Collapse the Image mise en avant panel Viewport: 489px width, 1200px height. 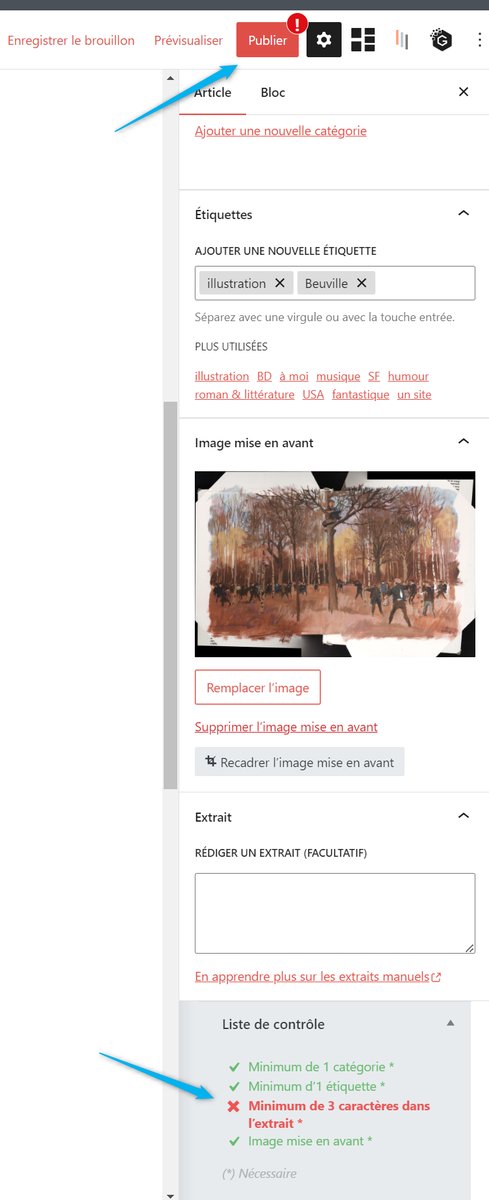point(463,441)
